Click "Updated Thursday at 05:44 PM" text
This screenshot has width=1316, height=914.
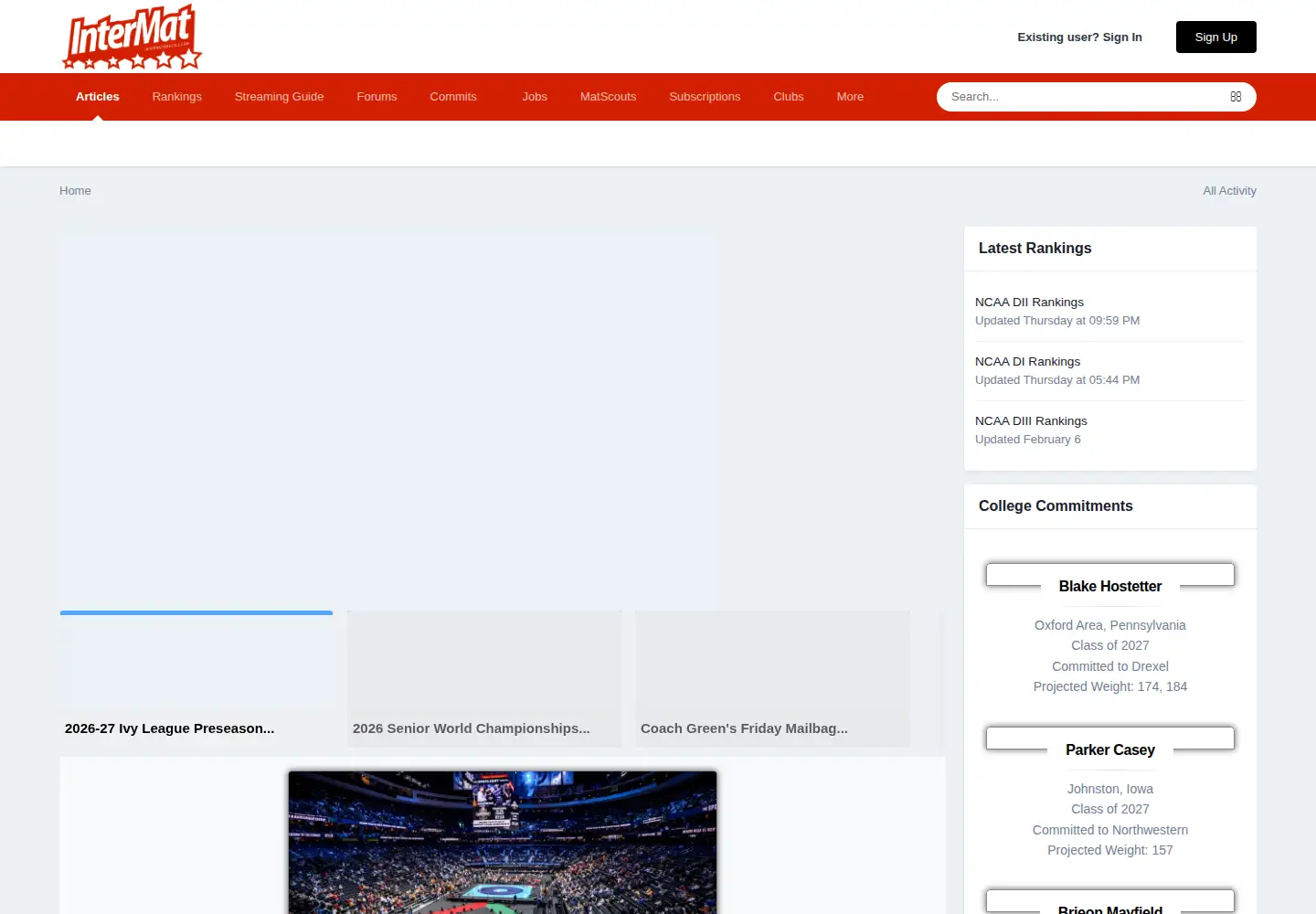pos(1057,380)
